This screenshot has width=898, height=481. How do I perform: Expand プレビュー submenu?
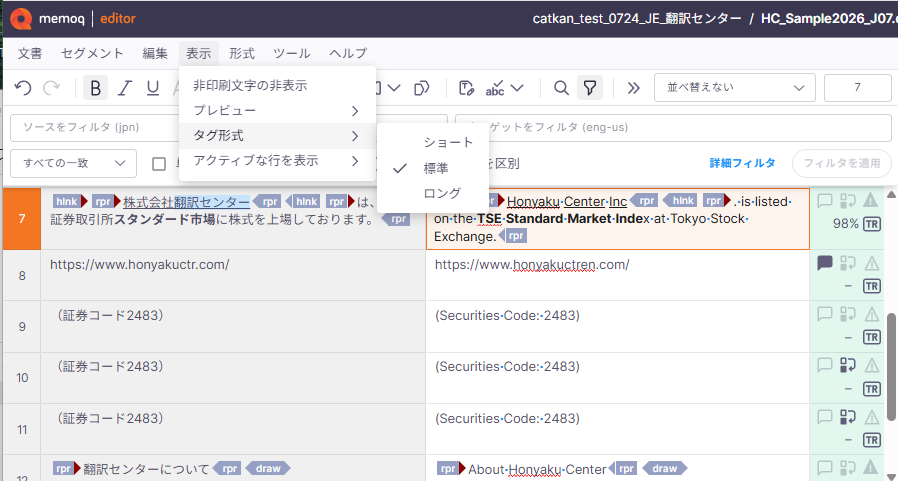pos(277,111)
